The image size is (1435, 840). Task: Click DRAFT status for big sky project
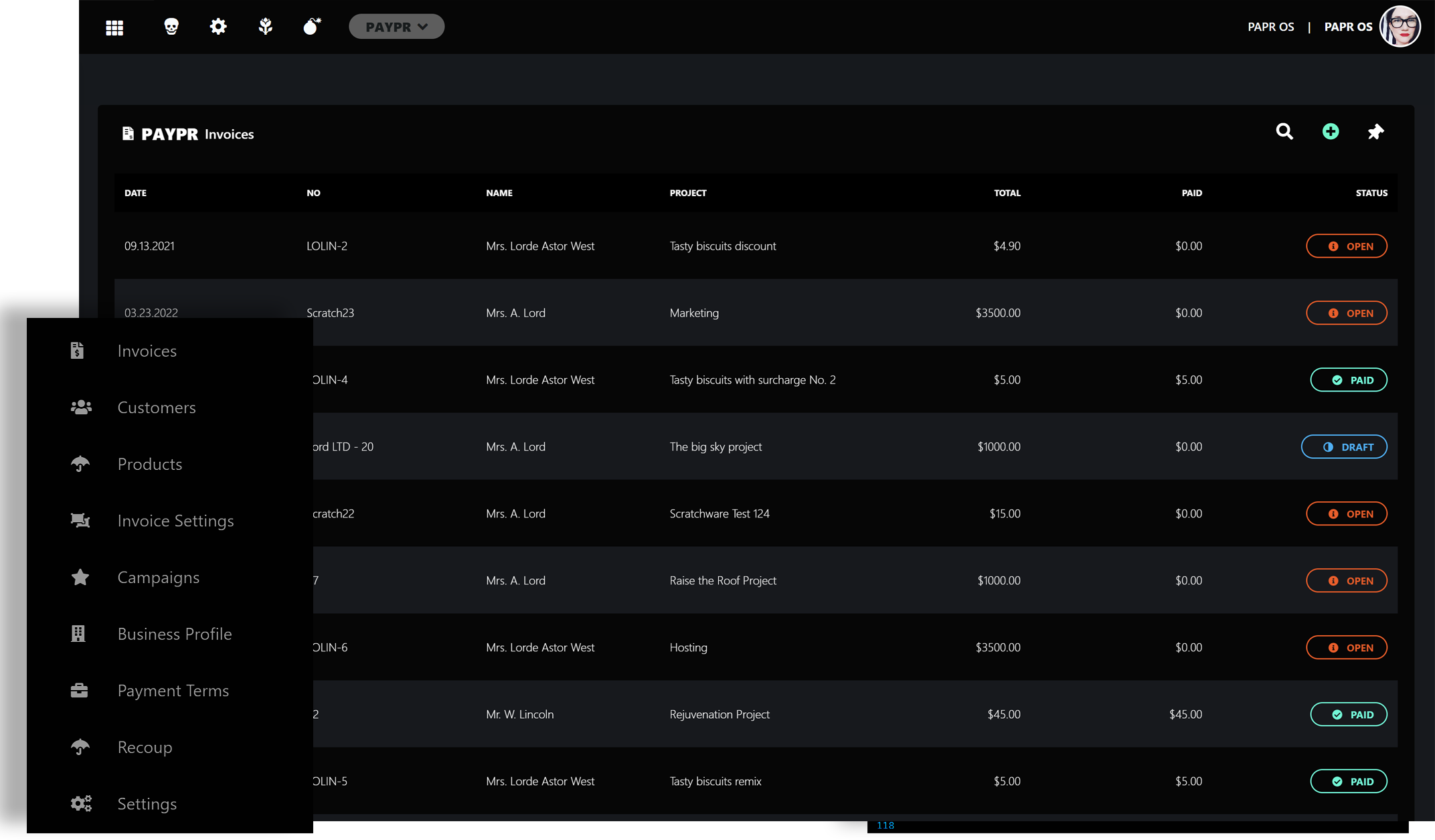click(1343, 447)
